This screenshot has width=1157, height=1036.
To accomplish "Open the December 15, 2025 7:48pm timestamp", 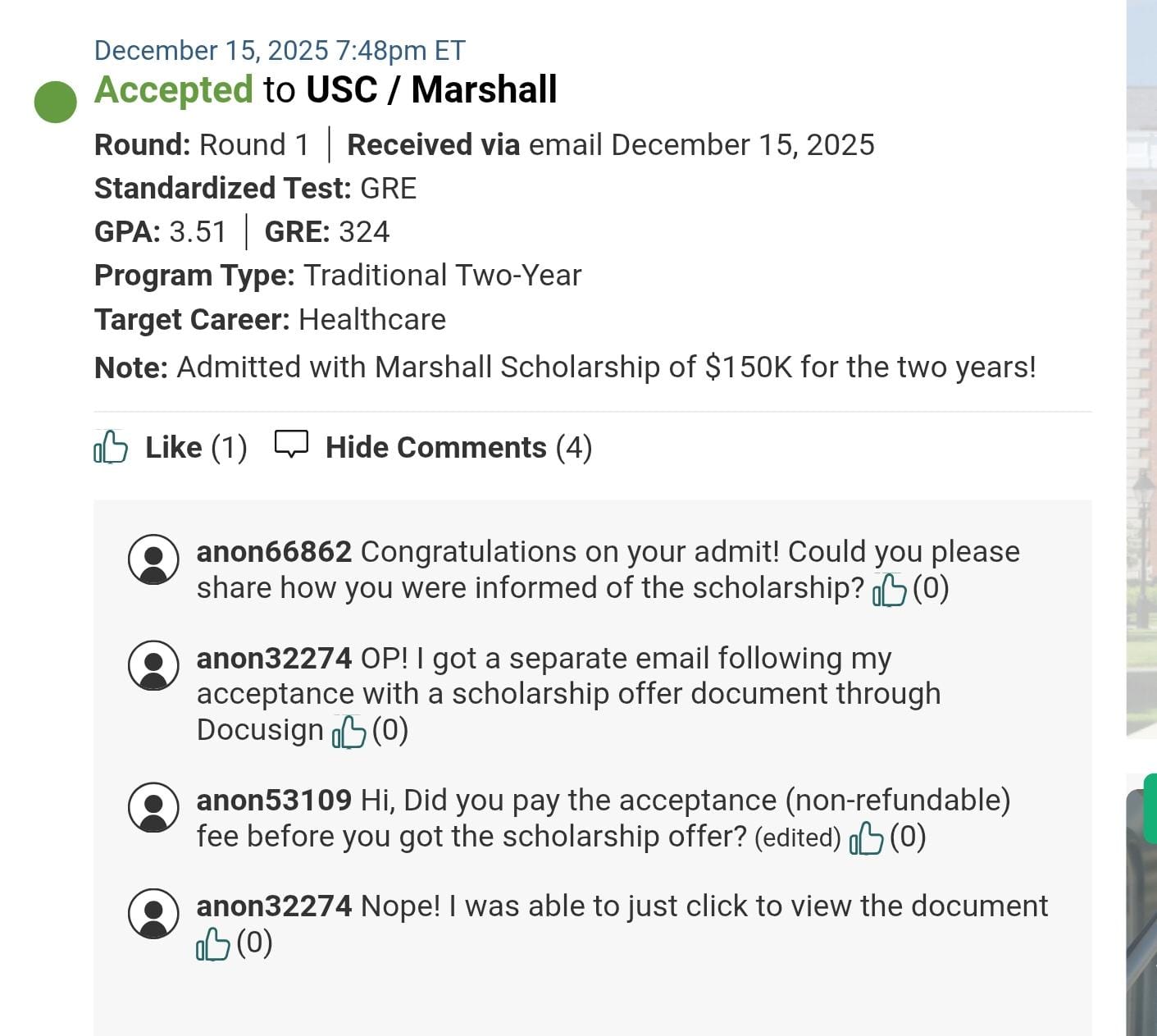I will click(280, 50).
